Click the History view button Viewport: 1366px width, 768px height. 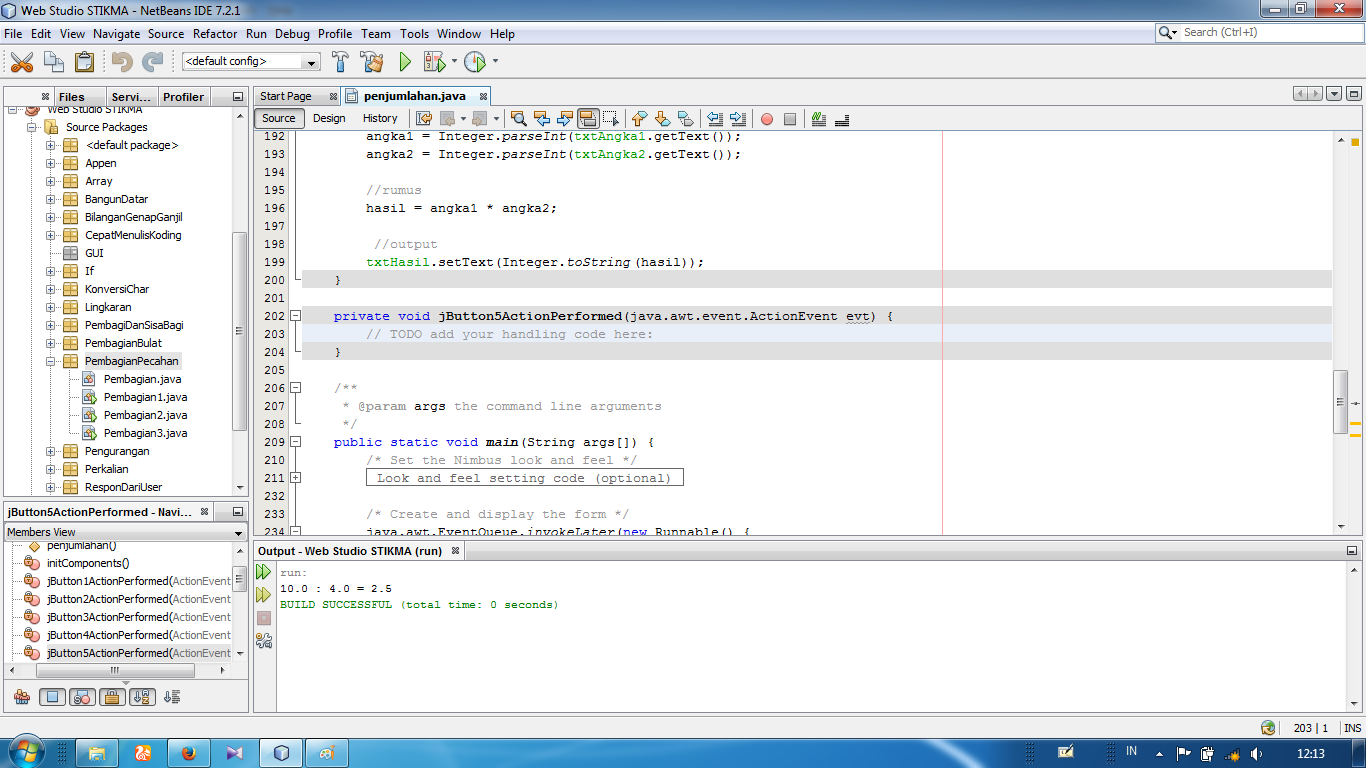(x=380, y=118)
